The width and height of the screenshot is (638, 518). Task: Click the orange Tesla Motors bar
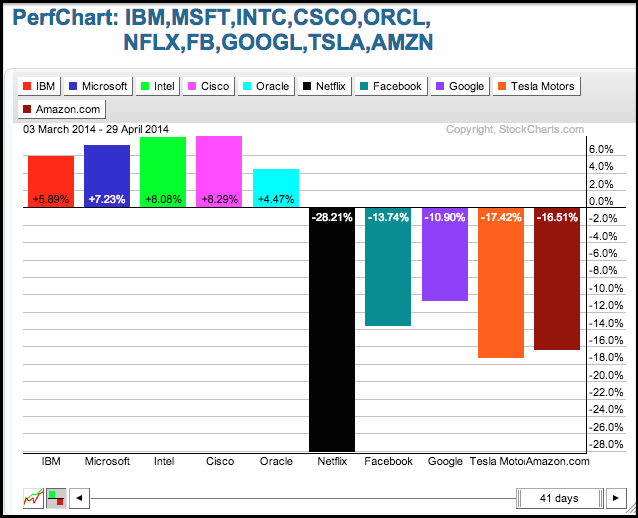(x=502, y=285)
